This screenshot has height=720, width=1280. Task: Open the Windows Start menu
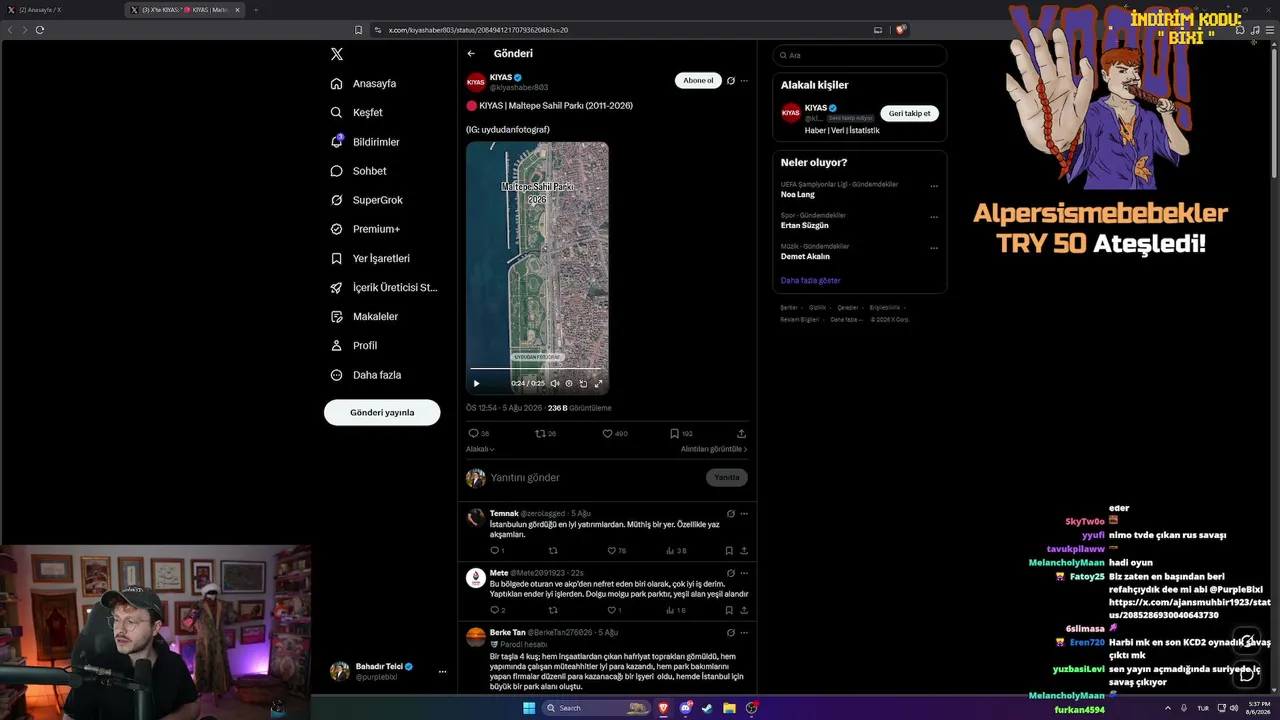(x=529, y=708)
